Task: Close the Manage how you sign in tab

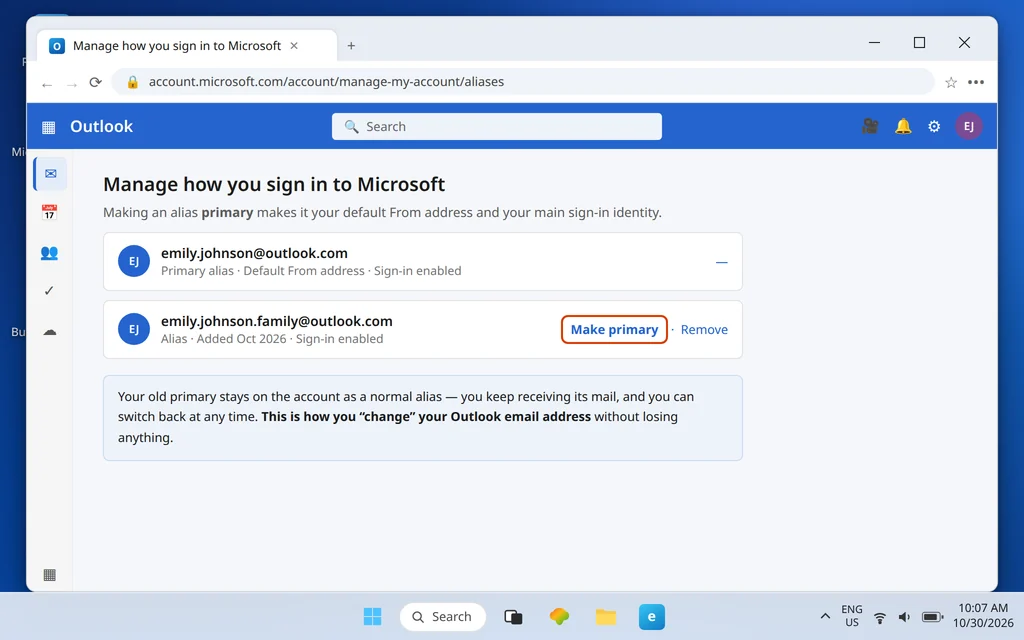Action: coord(294,46)
